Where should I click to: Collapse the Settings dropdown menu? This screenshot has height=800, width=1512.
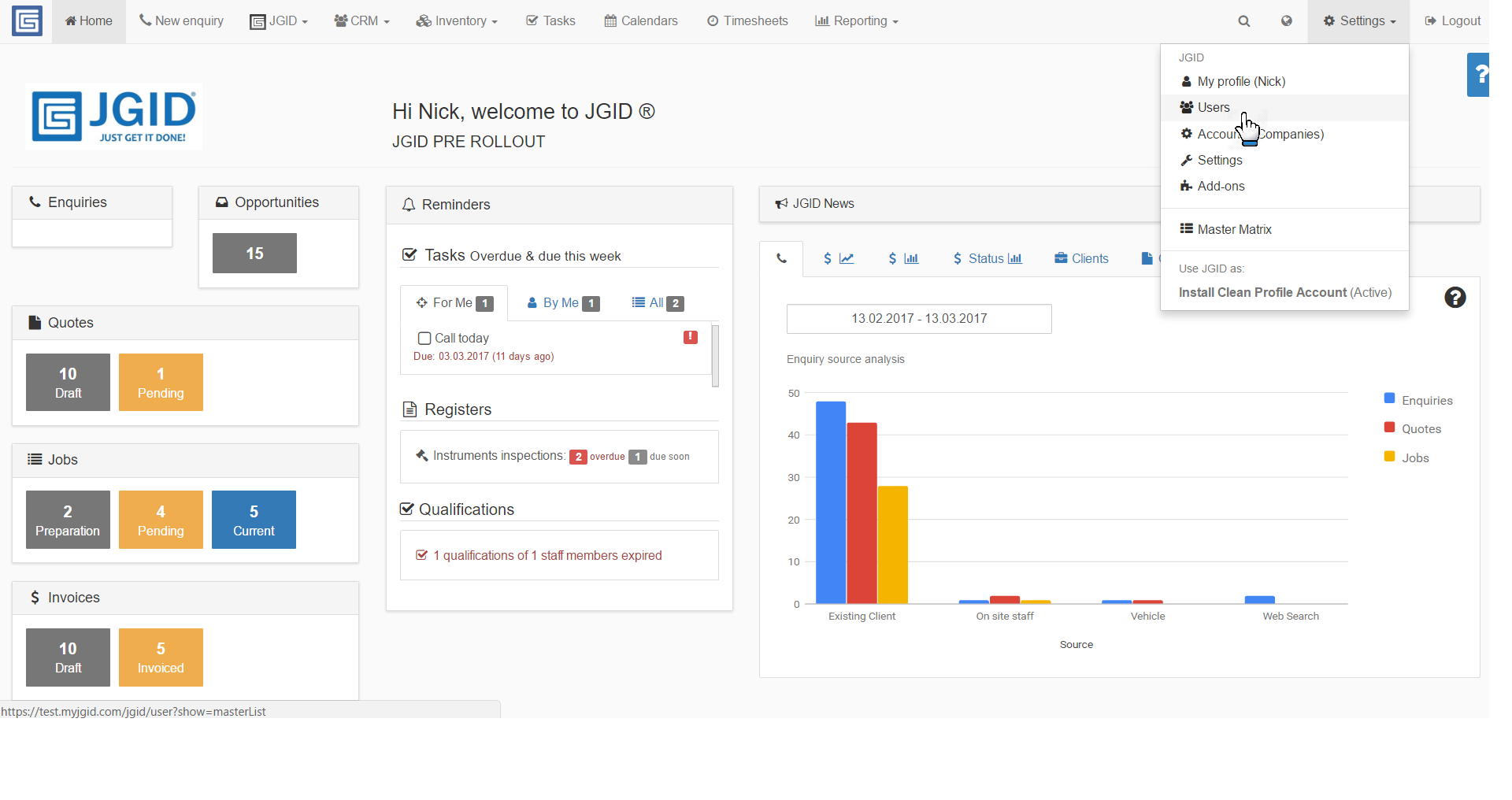pyautogui.click(x=1359, y=21)
